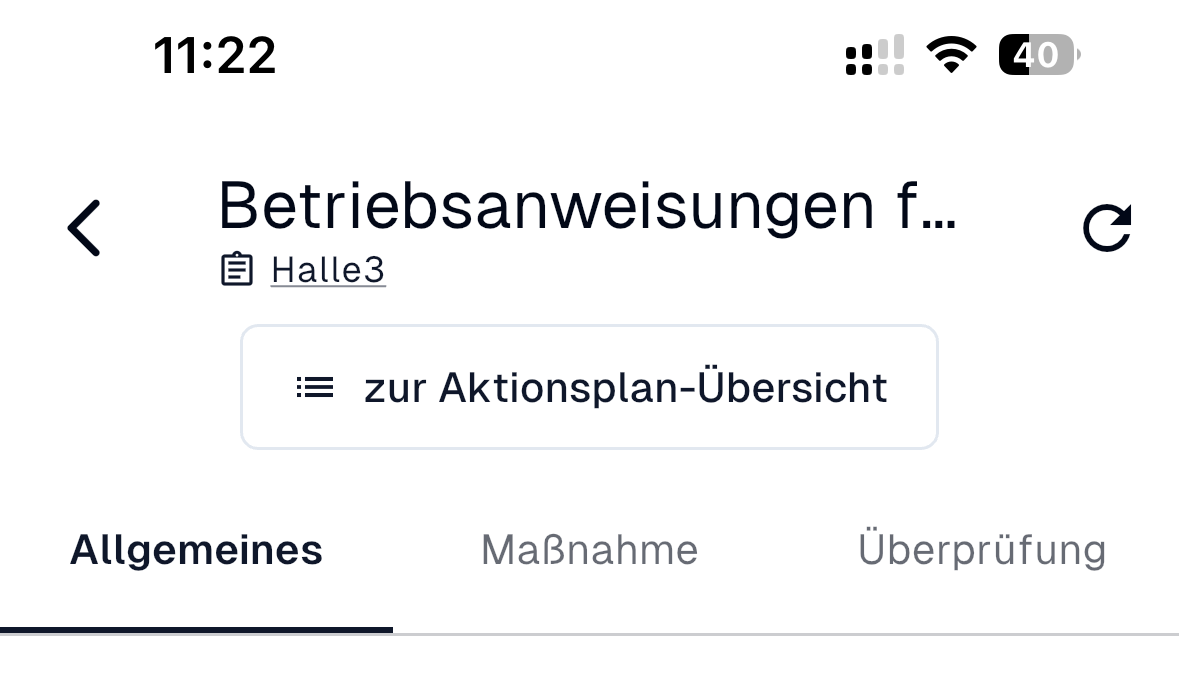Click the underlined Halle3 text under the title
Viewport: 1179px width, 677px height.
click(328, 270)
